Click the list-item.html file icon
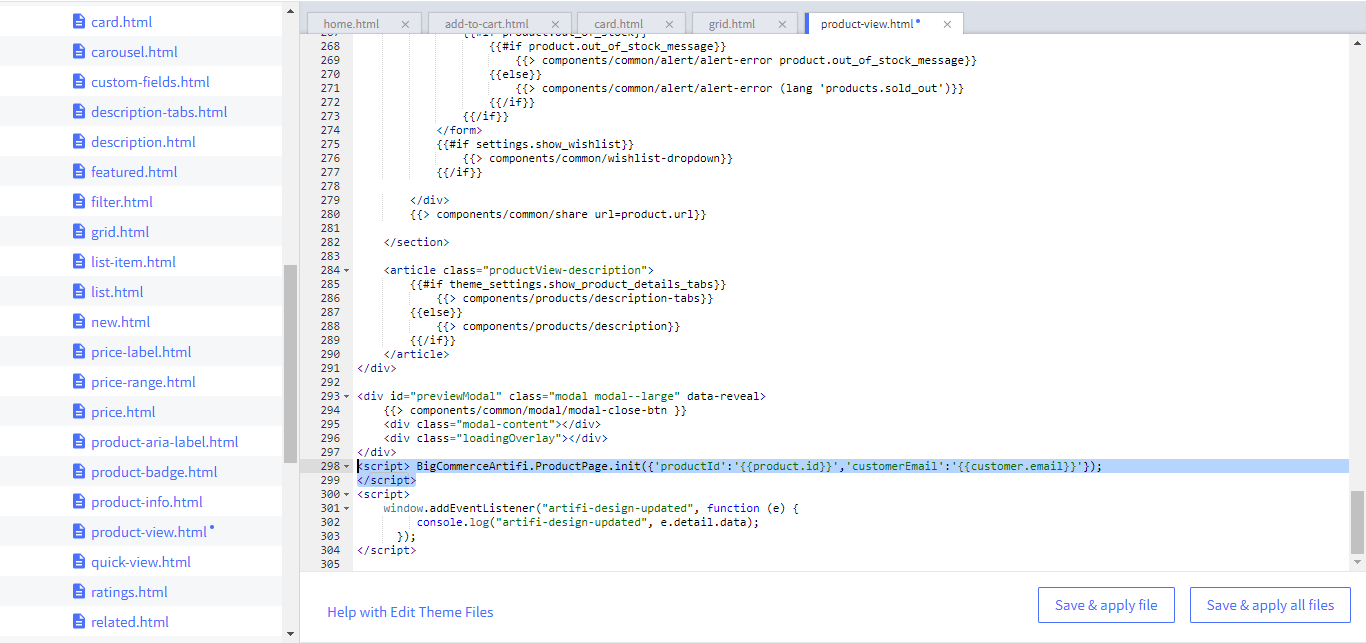Viewport: 1366px width, 643px height. pos(79,261)
